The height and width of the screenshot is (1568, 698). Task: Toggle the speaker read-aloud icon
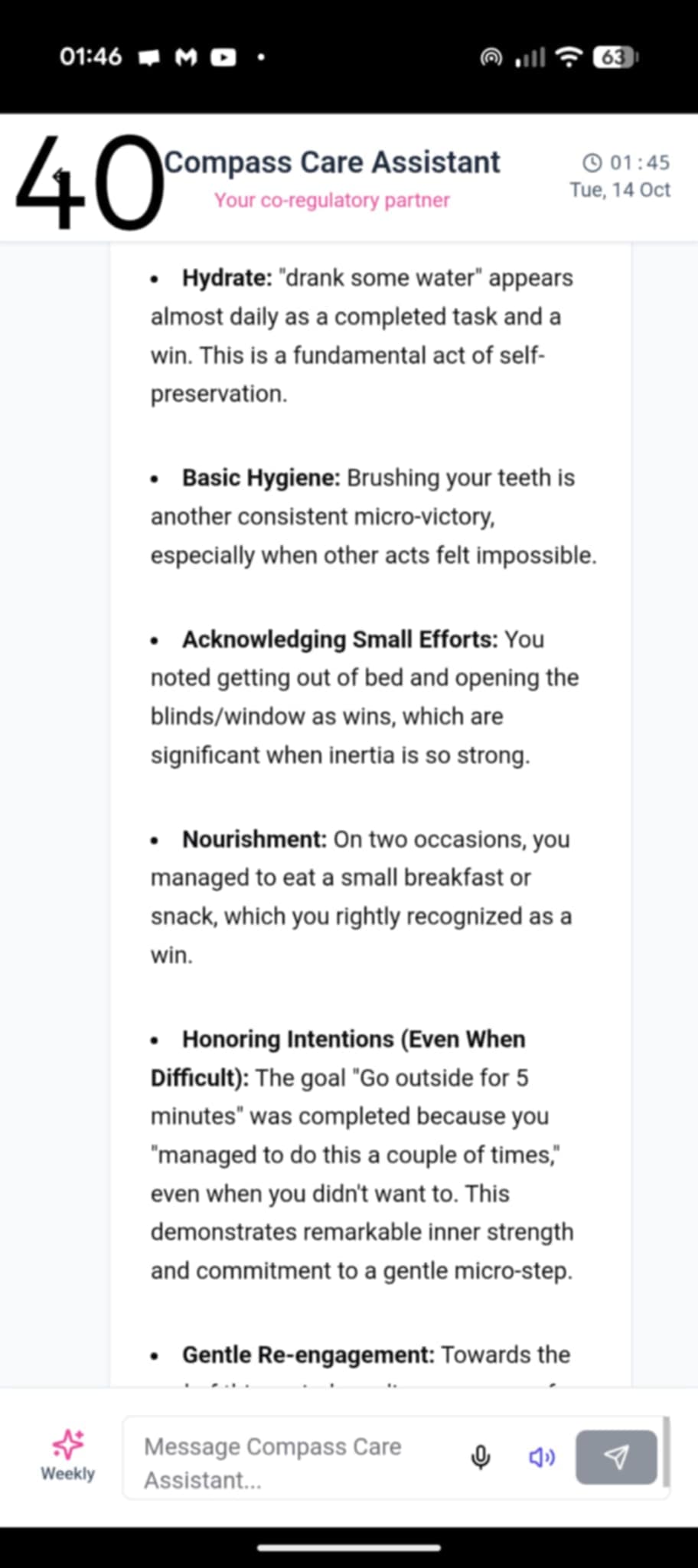tap(542, 1457)
